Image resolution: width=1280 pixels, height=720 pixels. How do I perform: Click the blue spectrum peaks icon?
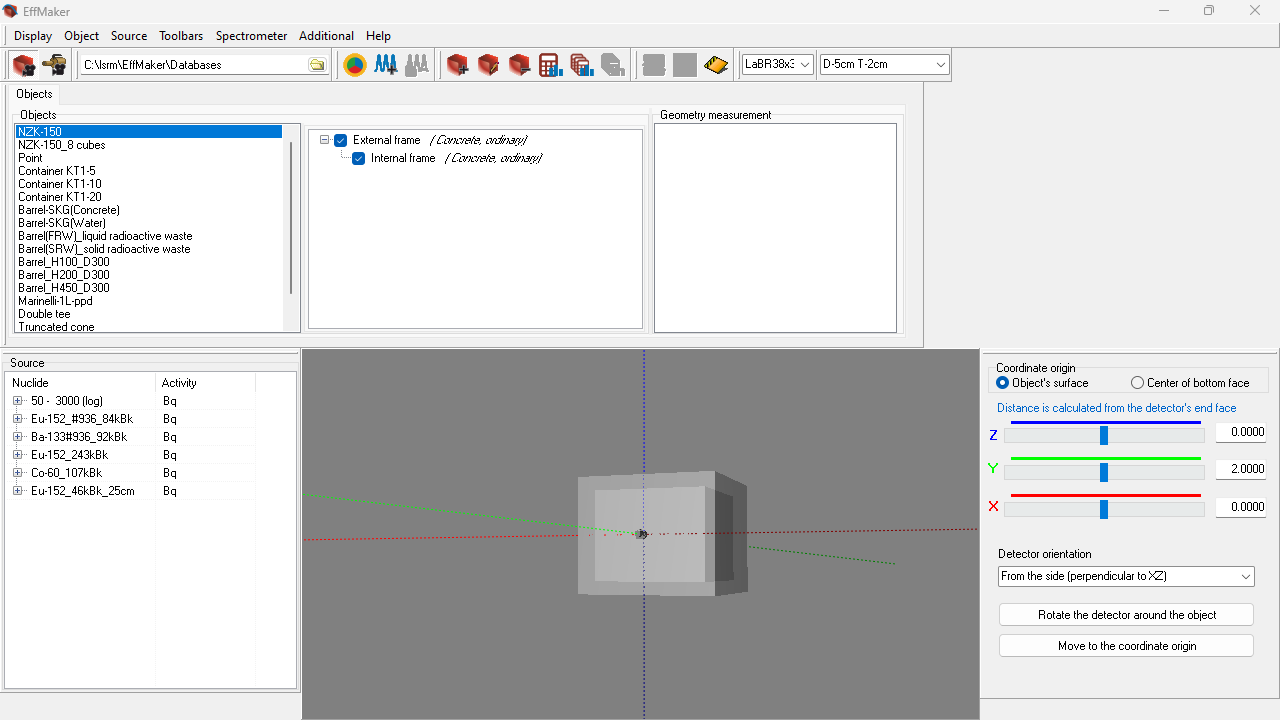[x=386, y=65]
